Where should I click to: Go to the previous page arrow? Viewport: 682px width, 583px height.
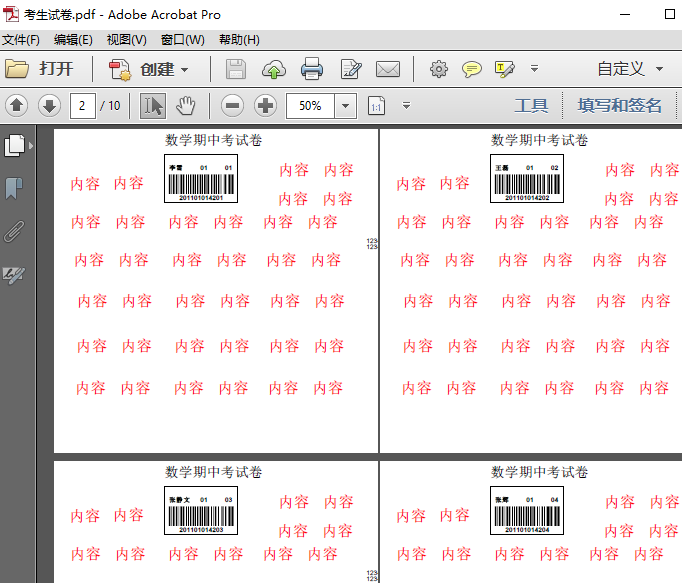point(17,105)
